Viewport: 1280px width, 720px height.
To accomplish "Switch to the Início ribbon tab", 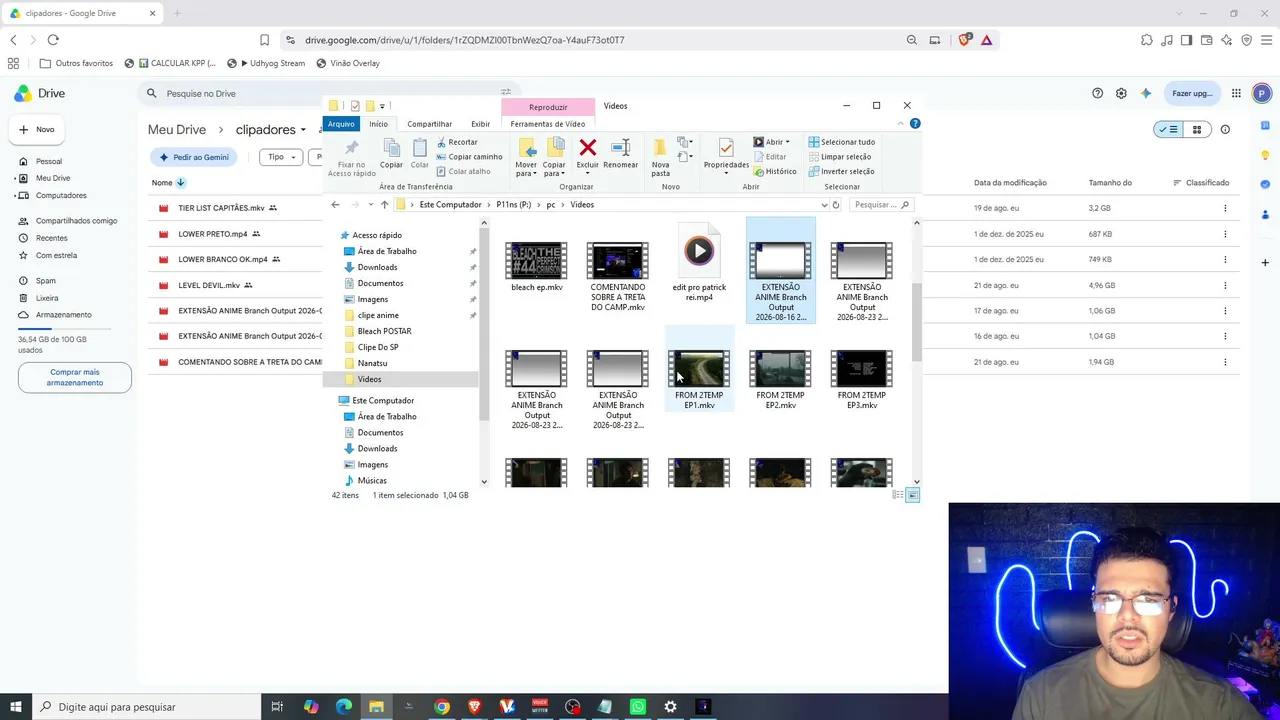I will 378,124.
